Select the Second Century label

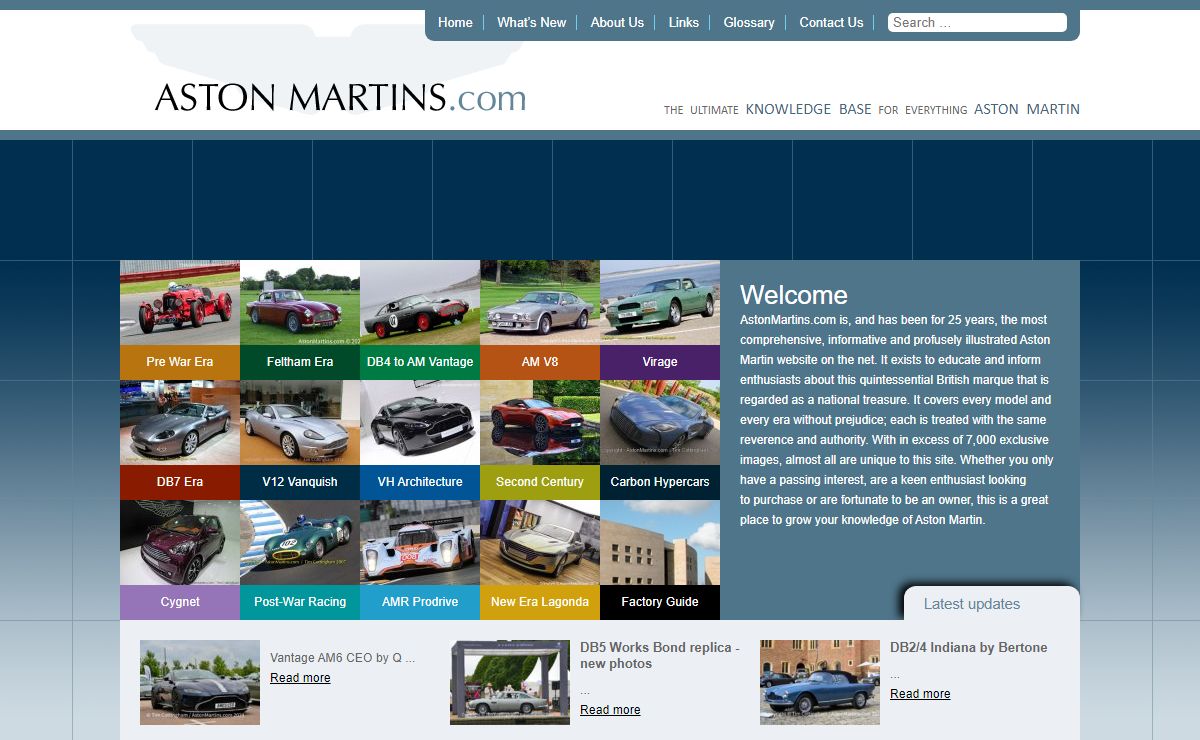point(540,482)
